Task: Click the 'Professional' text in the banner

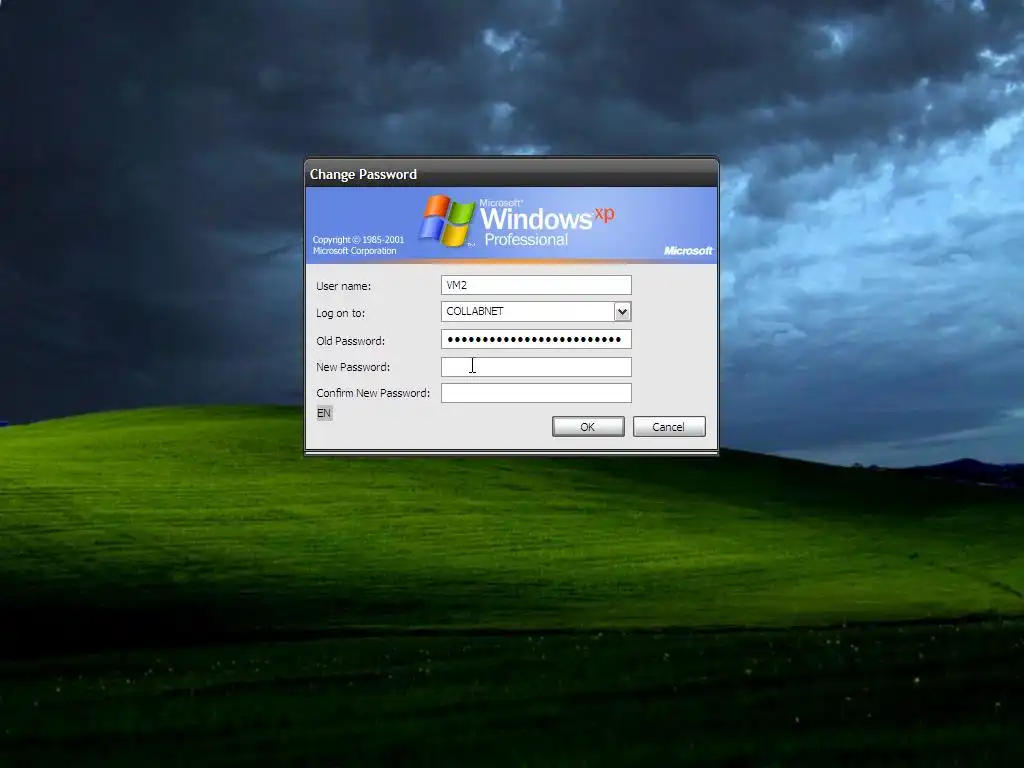Action: [526, 240]
